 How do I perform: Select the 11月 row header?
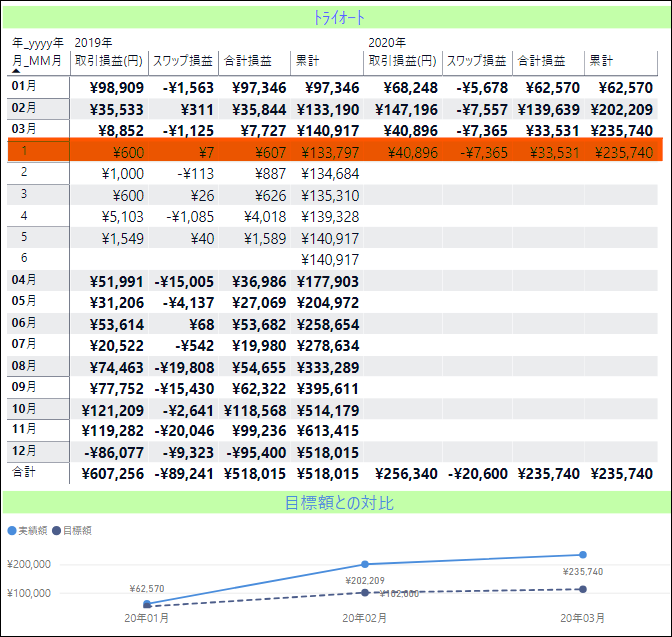tap(24, 429)
